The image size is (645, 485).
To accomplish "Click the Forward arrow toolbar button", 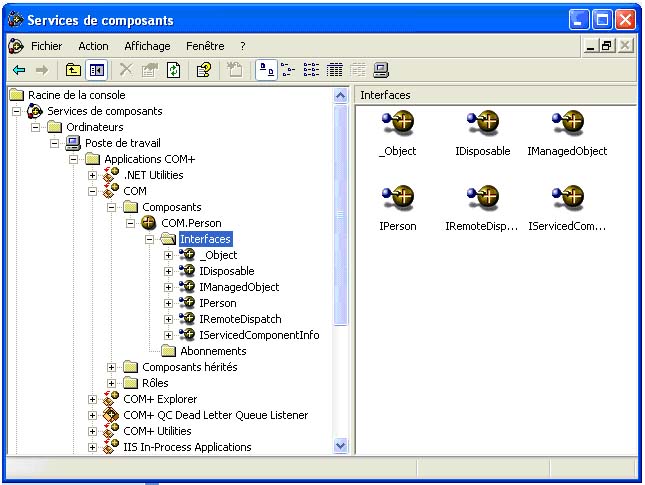I will (41, 70).
